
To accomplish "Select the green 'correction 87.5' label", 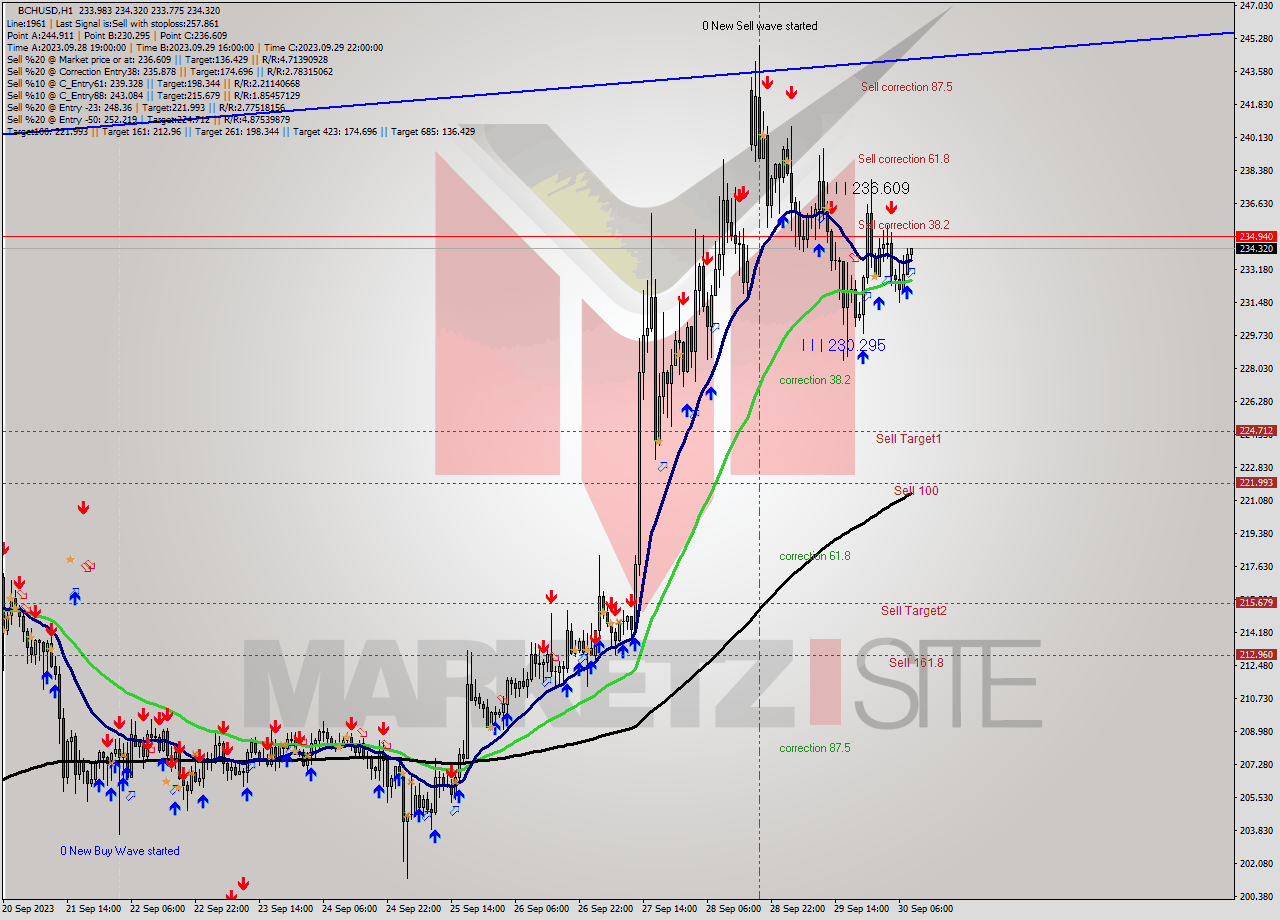I will coord(815,748).
